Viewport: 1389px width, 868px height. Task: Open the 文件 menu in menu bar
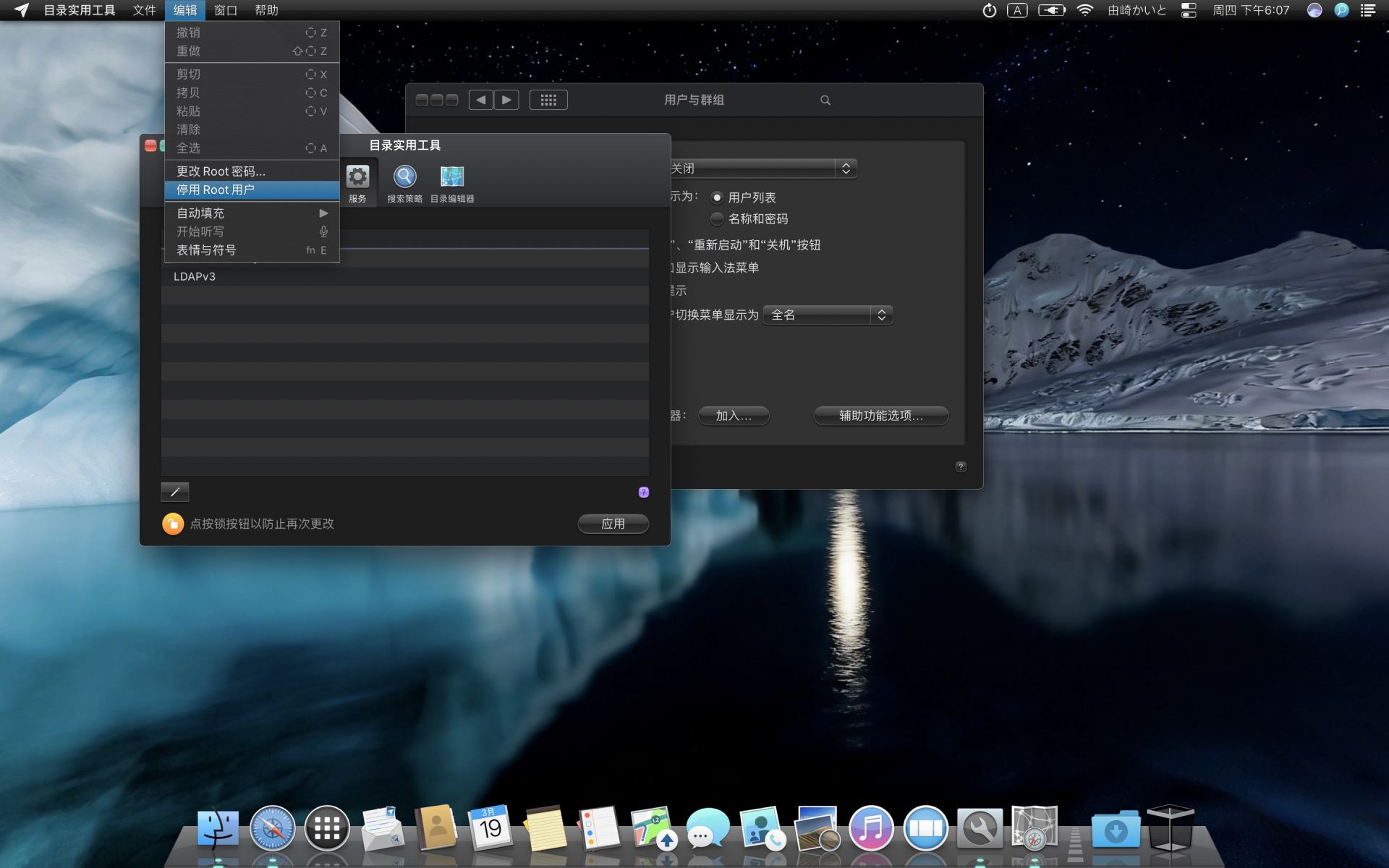144,10
